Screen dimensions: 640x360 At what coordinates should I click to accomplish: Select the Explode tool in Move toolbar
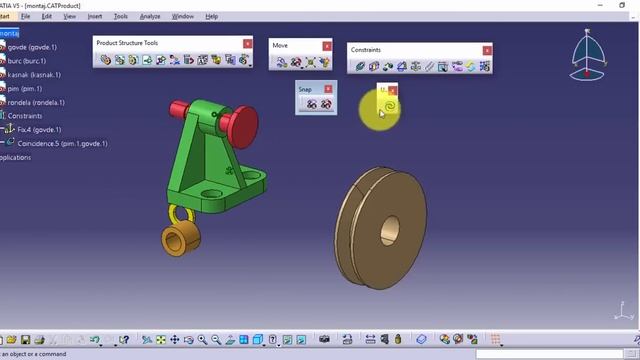point(310,62)
